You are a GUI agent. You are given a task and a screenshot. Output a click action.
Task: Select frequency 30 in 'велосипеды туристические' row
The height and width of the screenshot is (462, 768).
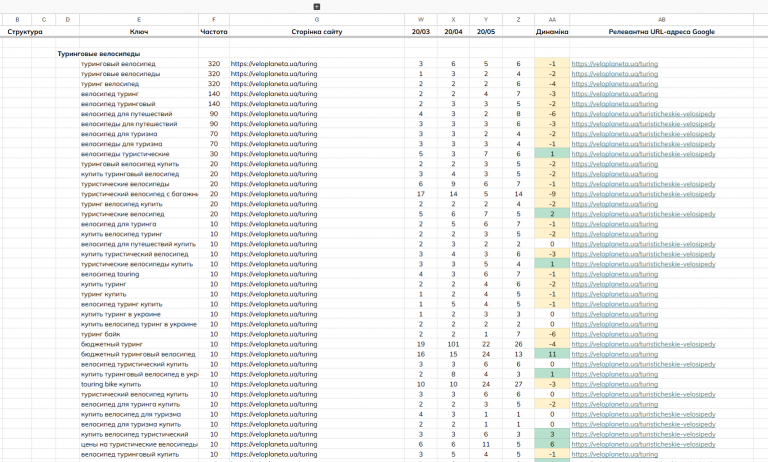pyautogui.click(x=214, y=154)
